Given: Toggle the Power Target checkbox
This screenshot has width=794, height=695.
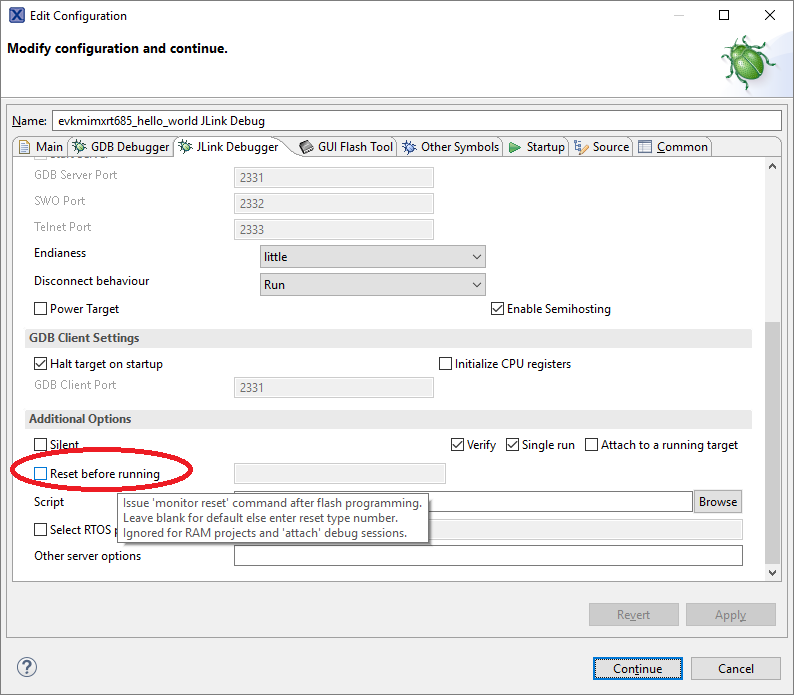Looking at the screenshot, I should [41, 309].
